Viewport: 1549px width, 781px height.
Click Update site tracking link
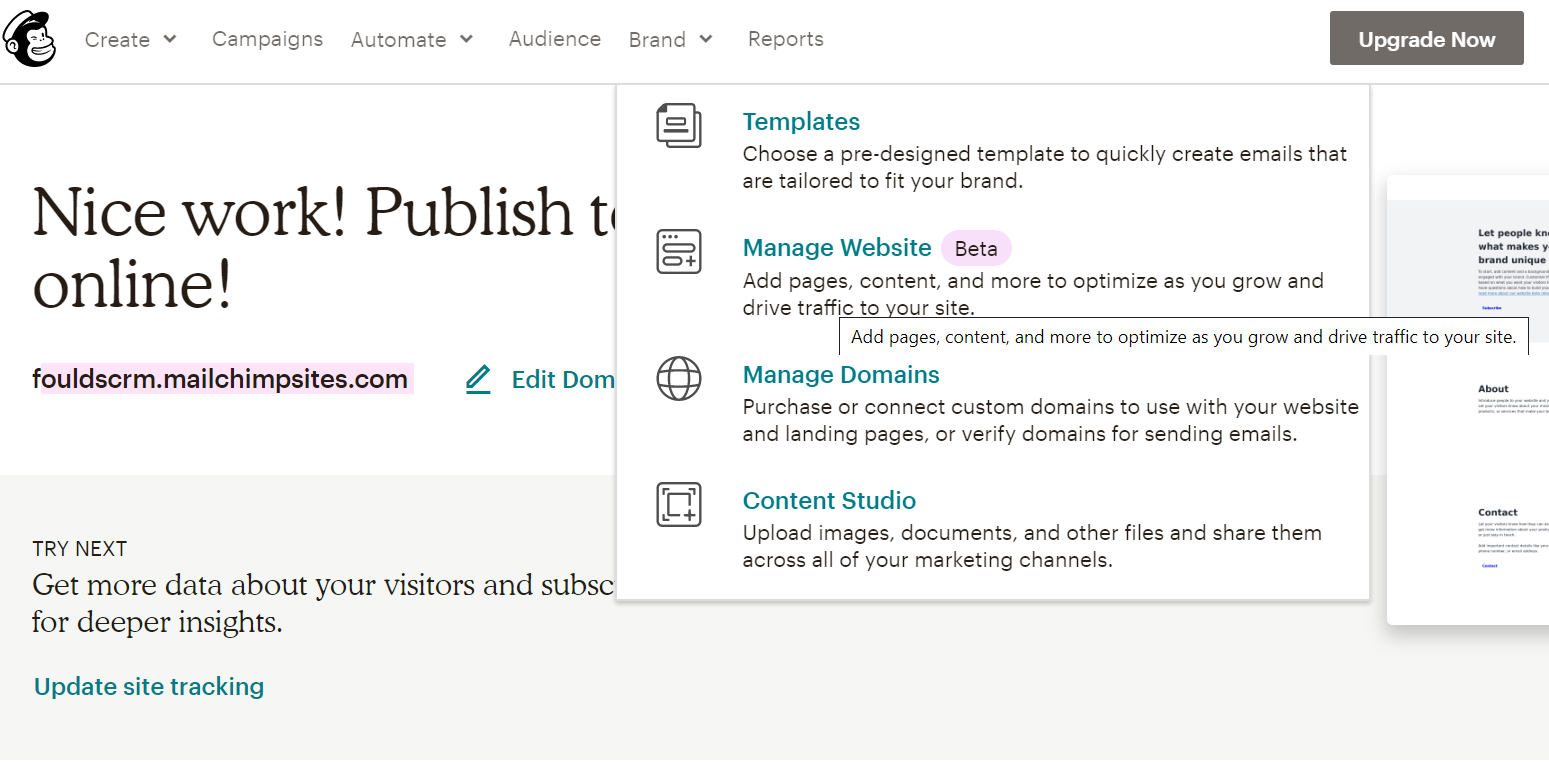click(x=149, y=686)
